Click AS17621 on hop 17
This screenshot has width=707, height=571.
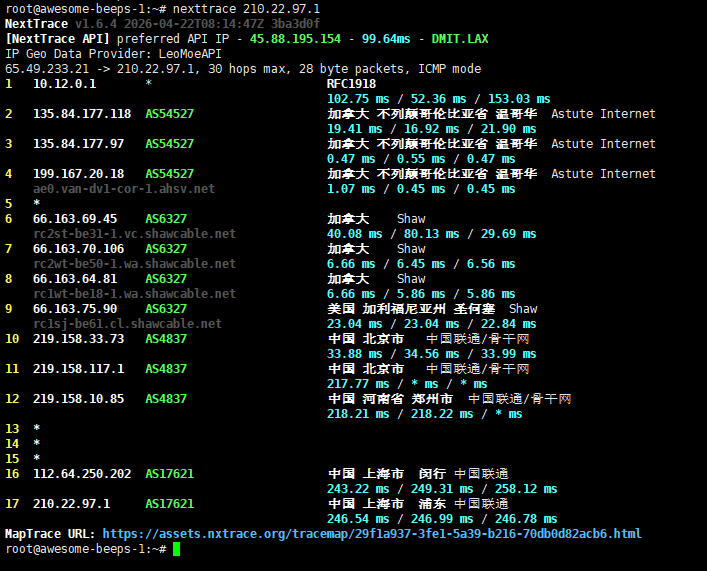(170, 504)
